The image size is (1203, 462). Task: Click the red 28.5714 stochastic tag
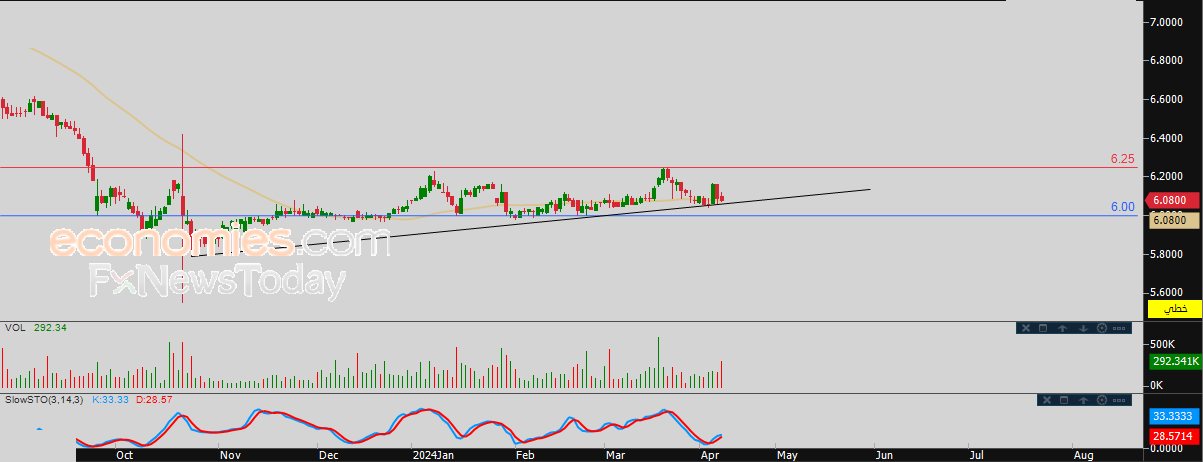click(x=1174, y=437)
